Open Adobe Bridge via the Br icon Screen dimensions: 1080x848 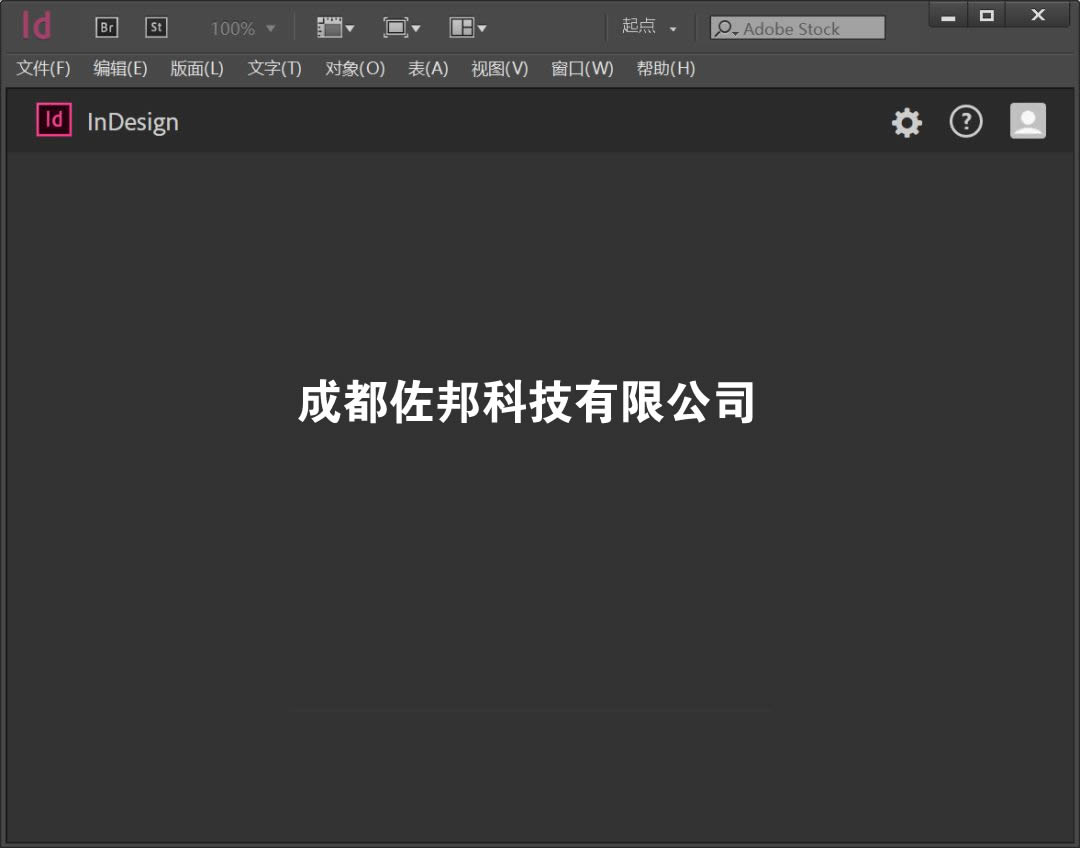[106, 28]
